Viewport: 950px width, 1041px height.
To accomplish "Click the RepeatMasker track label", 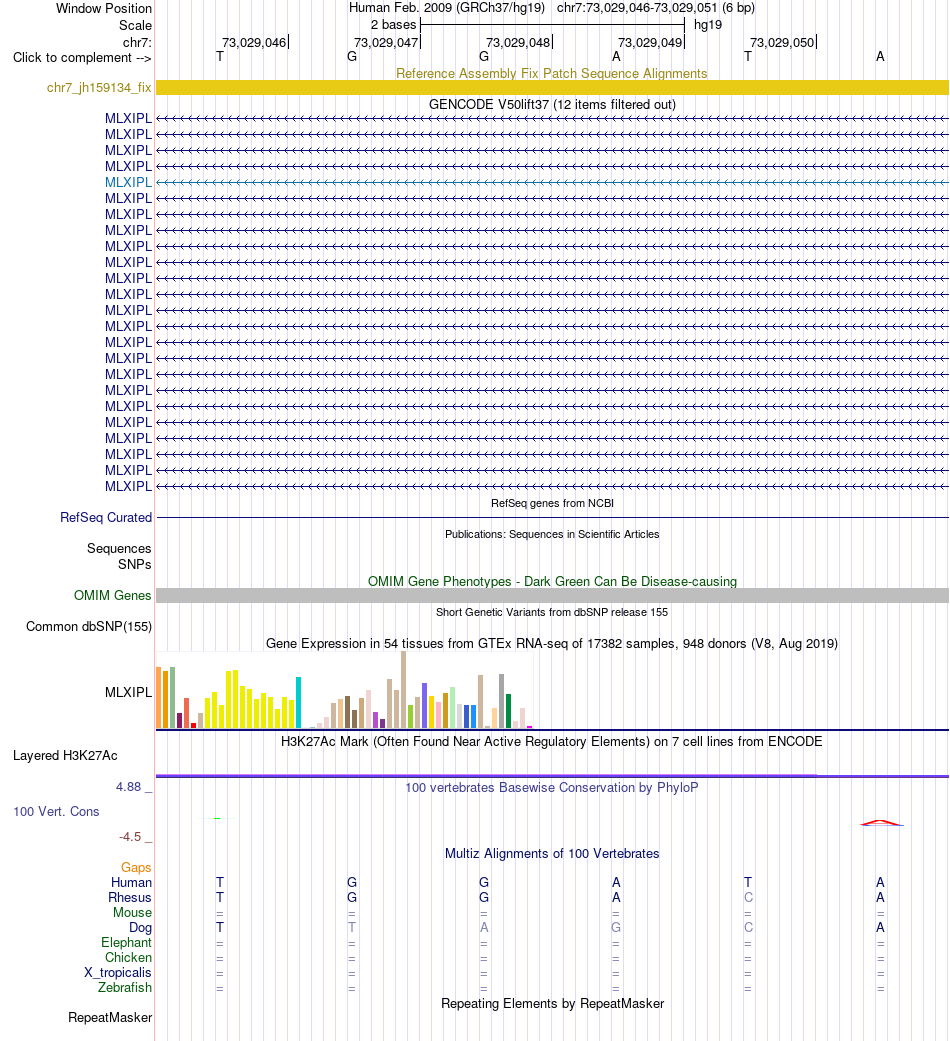I will (x=110, y=1018).
